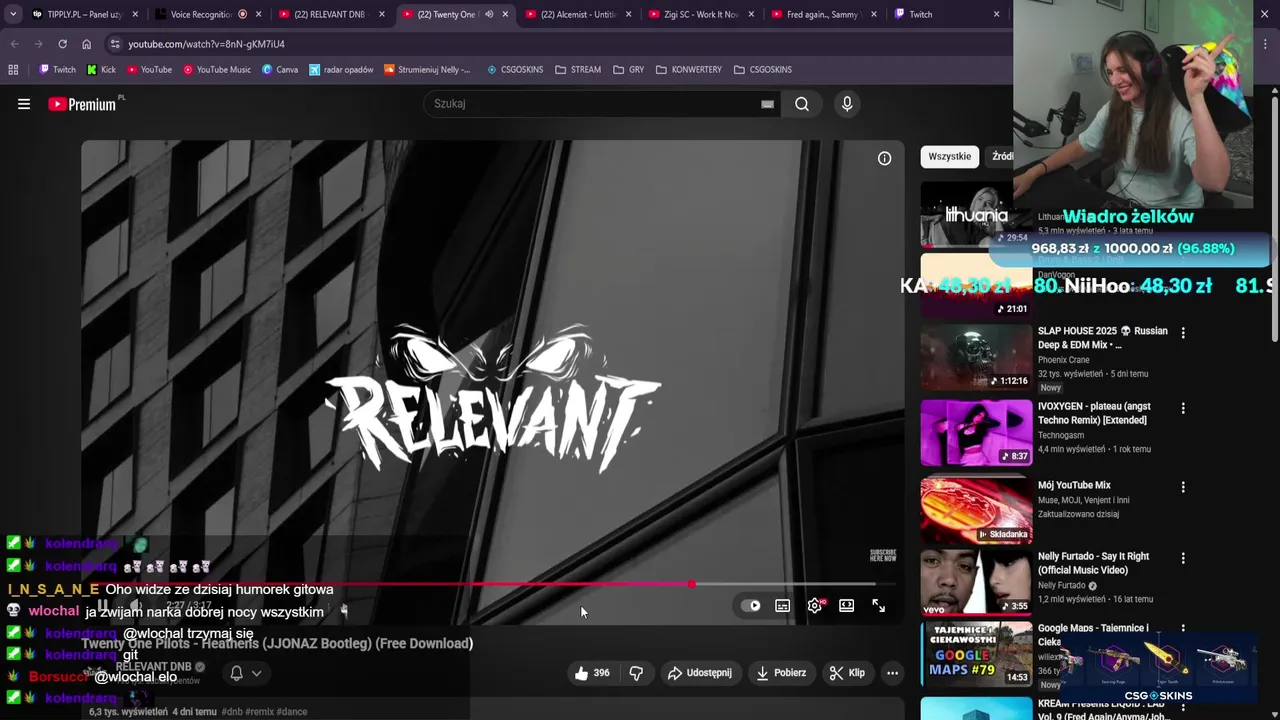Close the Twenty One browser tab

505,14
